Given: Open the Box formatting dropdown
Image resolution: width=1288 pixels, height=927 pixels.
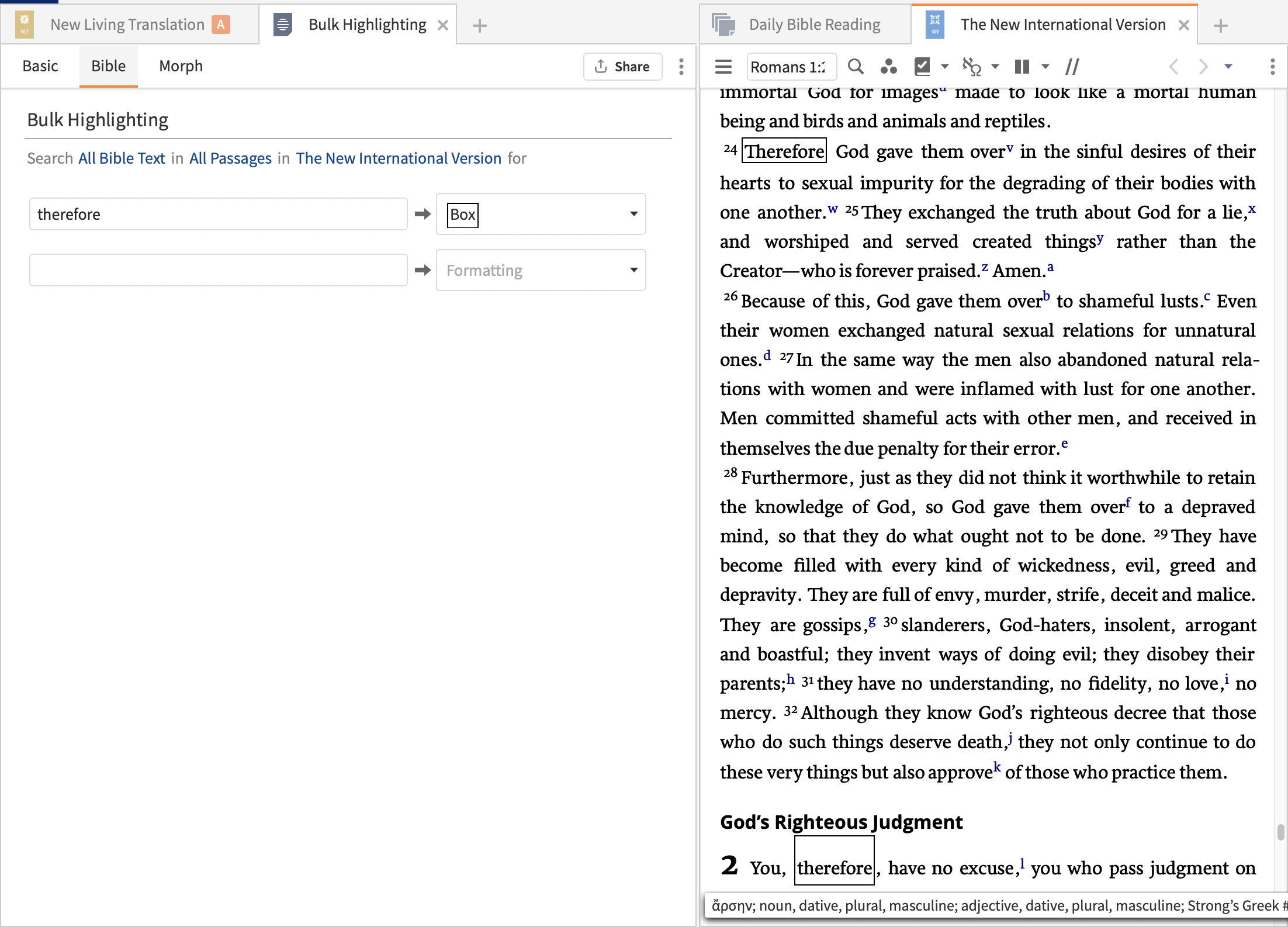Looking at the screenshot, I should (x=541, y=214).
